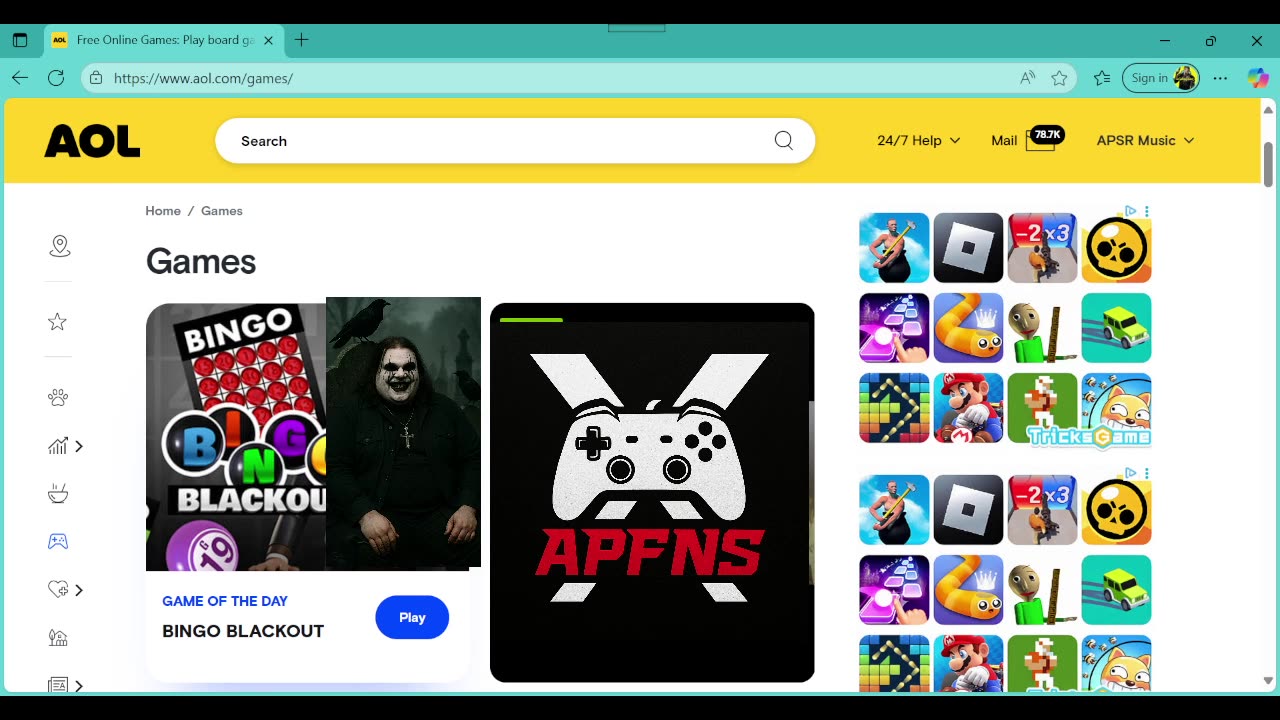Open the Brawl Stars skull tile in first ad
The height and width of the screenshot is (720, 1280).
click(x=1116, y=248)
